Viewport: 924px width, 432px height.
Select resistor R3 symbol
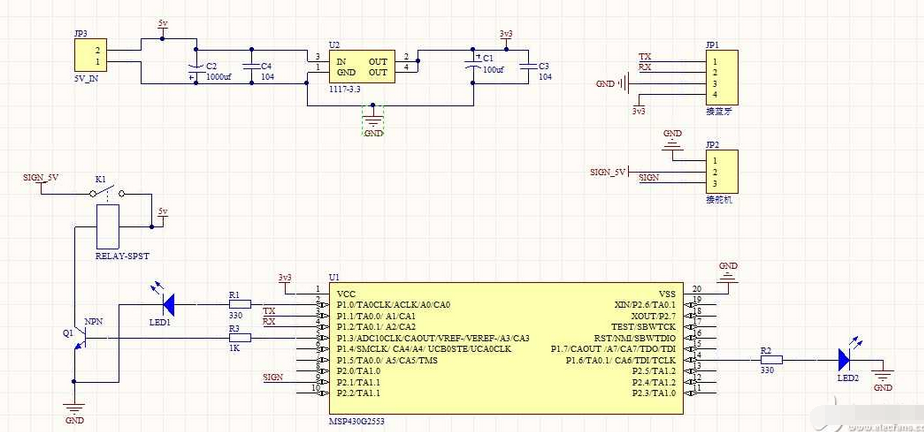tap(239, 338)
